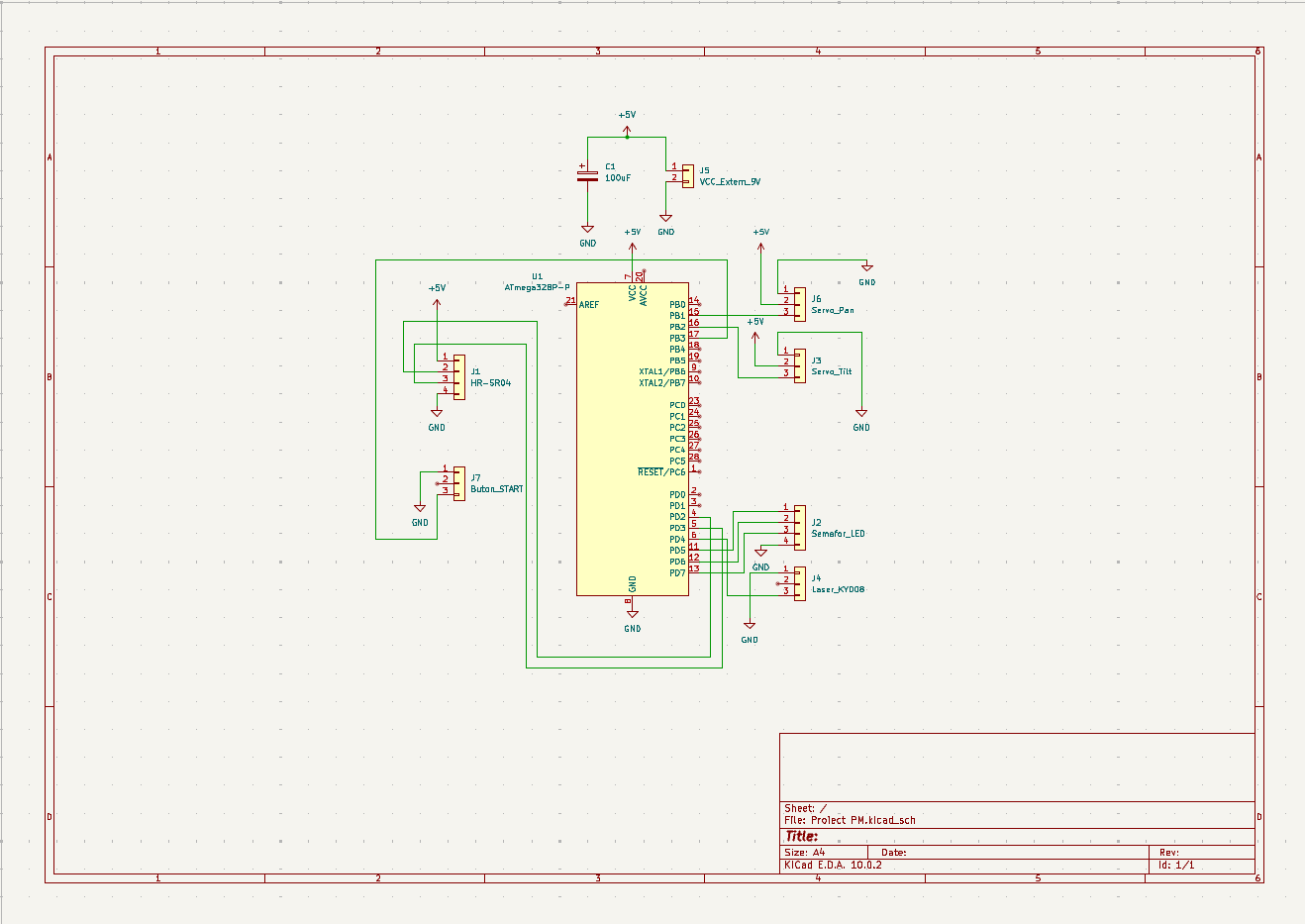Click the Laser_KY008 label

(838, 589)
